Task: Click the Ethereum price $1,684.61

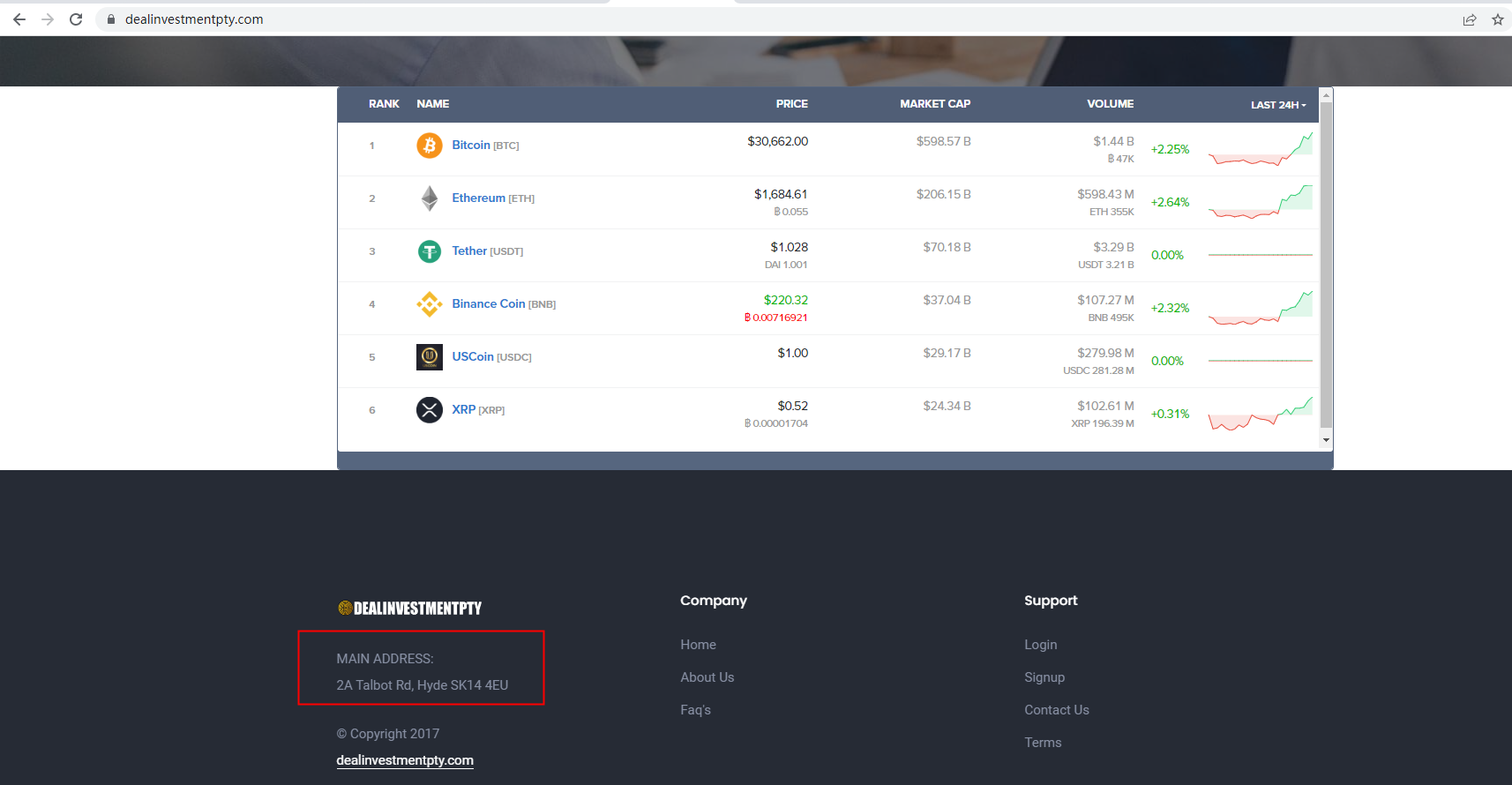Action: (781, 194)
